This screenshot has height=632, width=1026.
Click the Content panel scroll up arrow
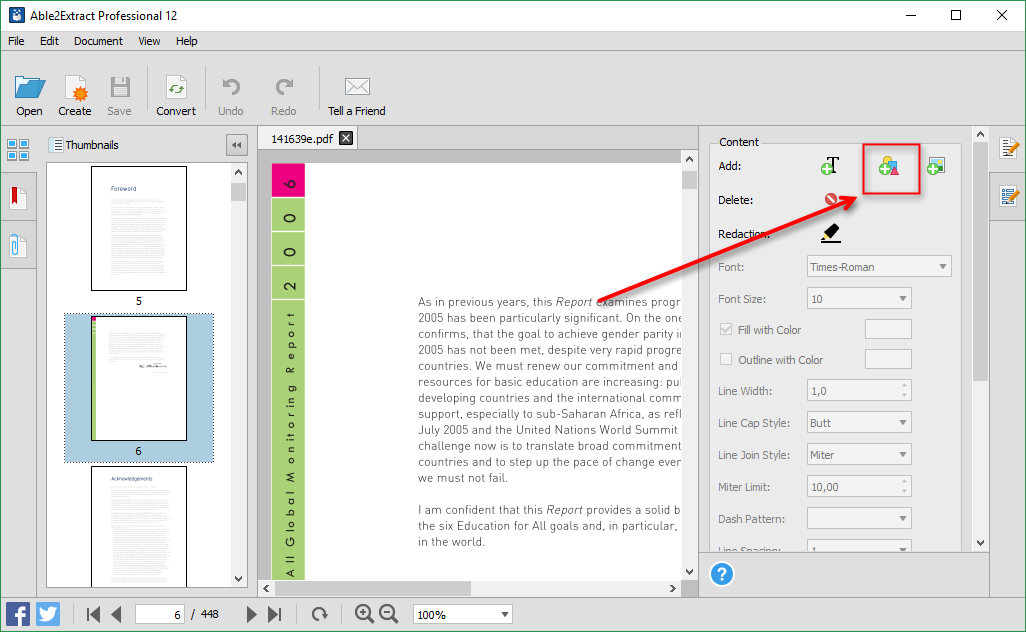(x=980, y=134)
